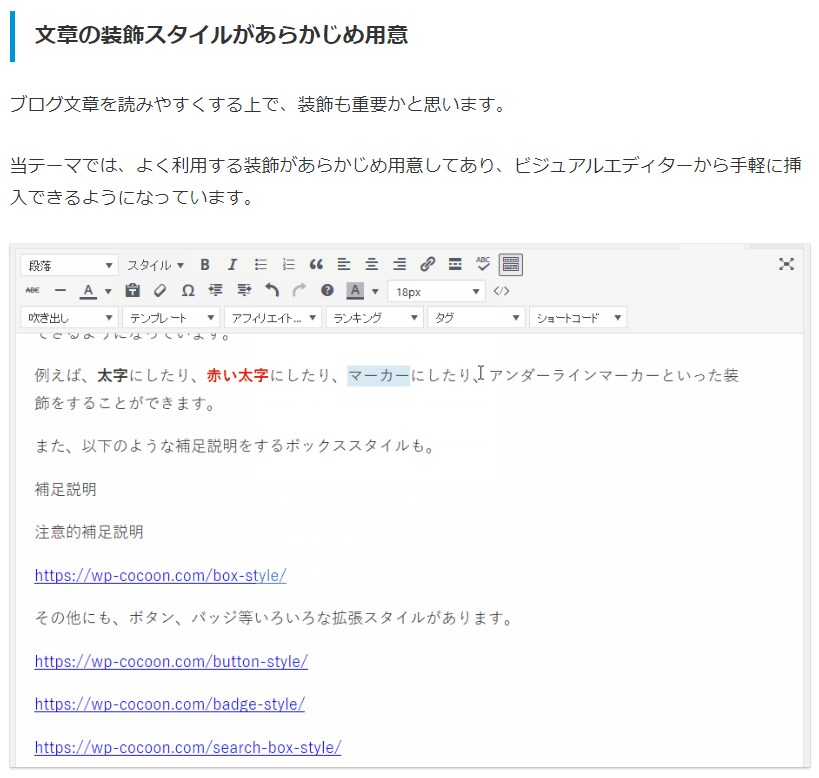Open the wp-cocoon.com/button-style/ link
The width and height of the screenshot is (819, 778).
coord(171,662)
